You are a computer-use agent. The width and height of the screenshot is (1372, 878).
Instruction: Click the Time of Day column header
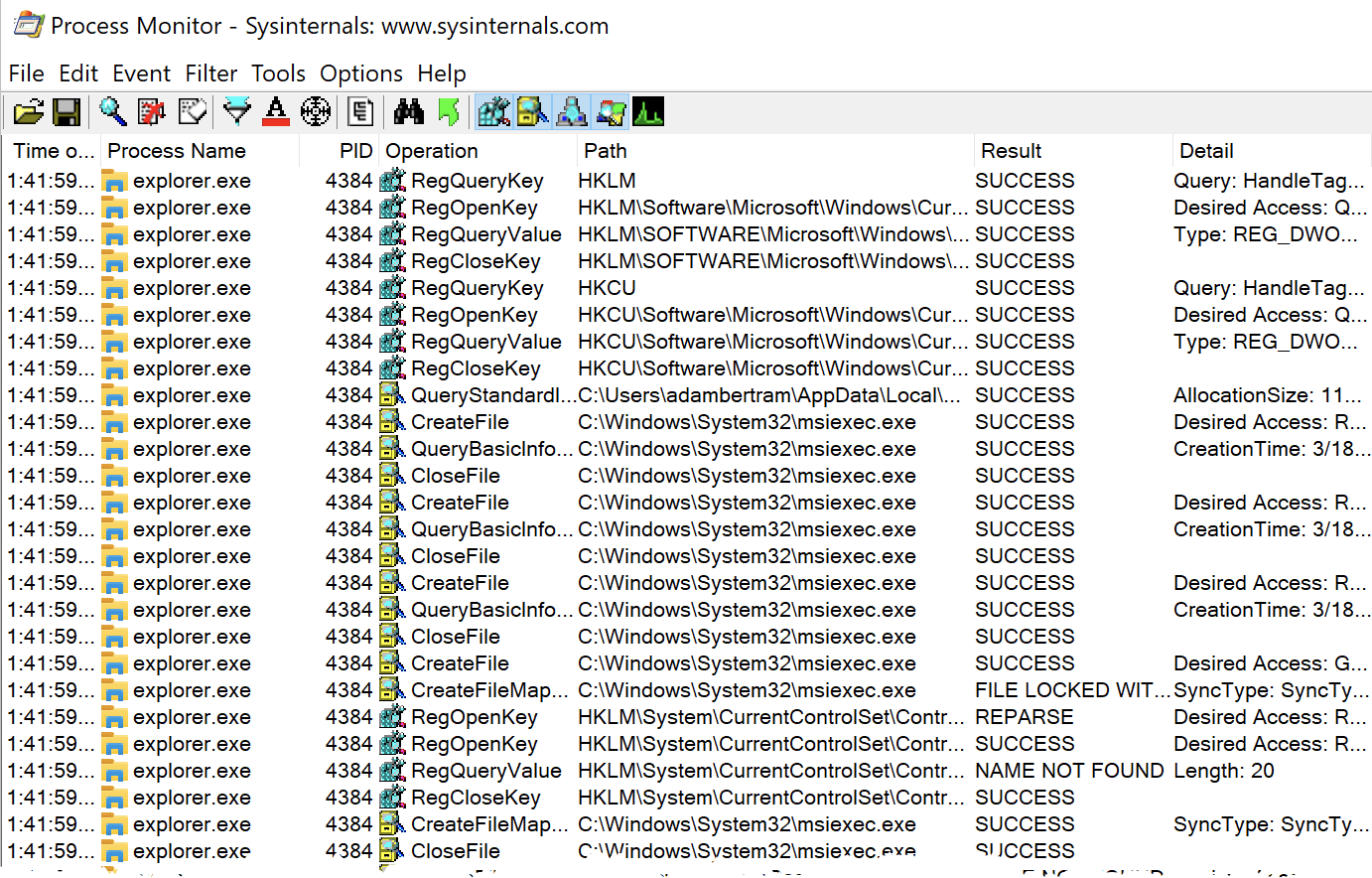(52, 151)
